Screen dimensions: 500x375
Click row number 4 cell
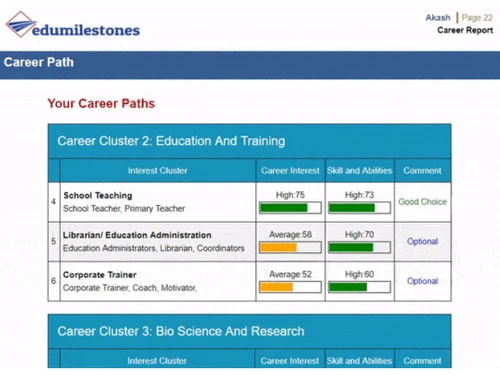click(54, 202)
